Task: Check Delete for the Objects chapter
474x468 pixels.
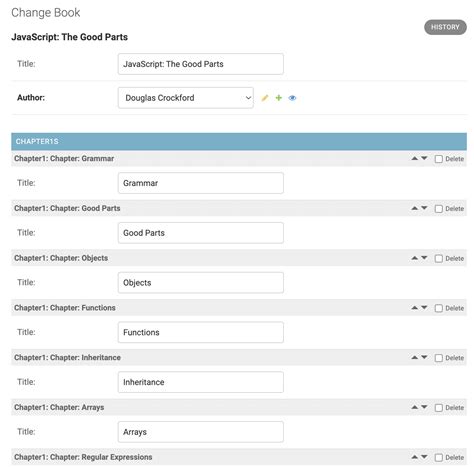Action: tap(439, 258)
